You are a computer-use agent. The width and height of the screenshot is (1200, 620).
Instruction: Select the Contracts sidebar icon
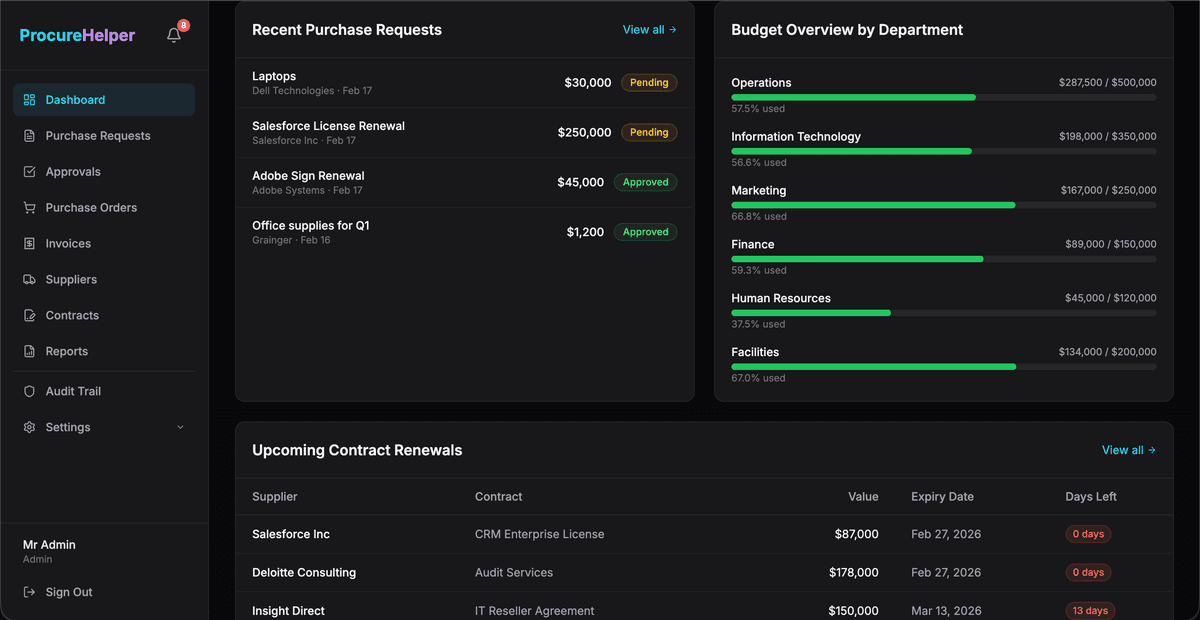pyautogui.click(x=28, y=315)
